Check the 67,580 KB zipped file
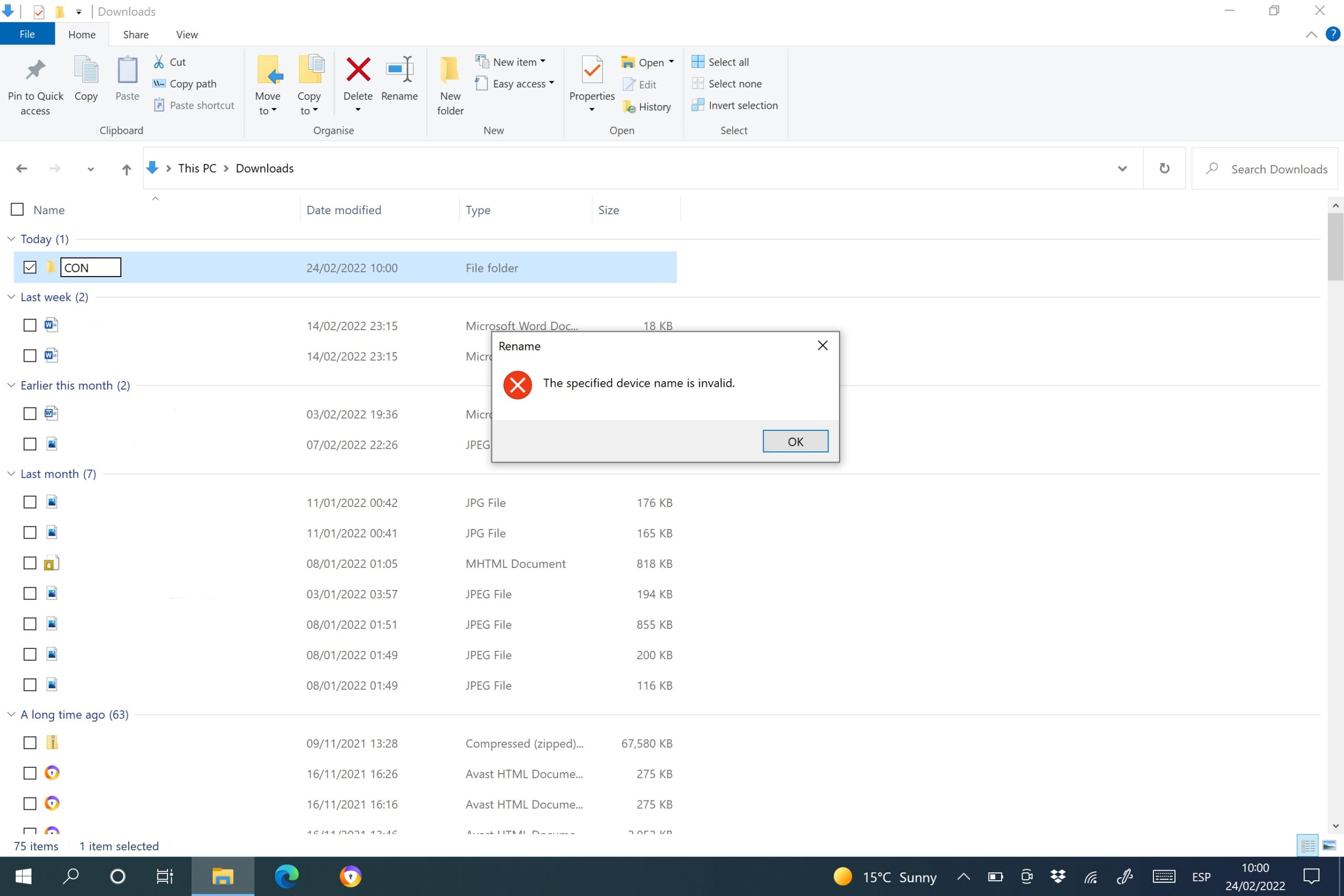The width and height of the screenshot is (1344, 896). pos(30,743)
